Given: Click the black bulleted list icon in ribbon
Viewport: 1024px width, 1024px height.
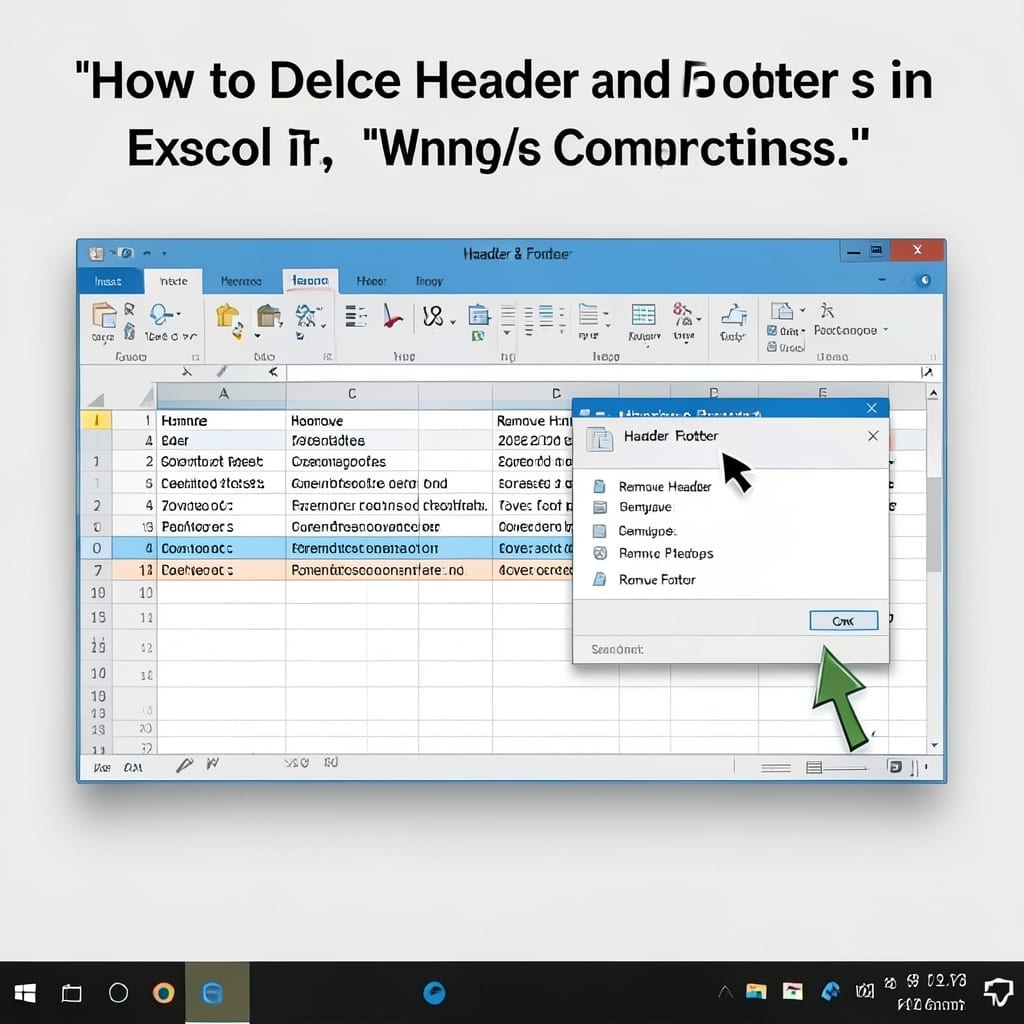Looking at the screenshot, I should 355,316.
